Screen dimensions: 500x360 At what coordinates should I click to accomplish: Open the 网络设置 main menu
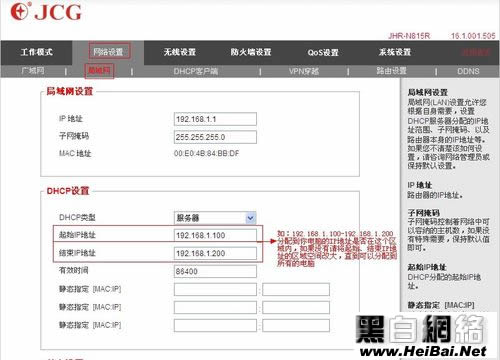click(x=108, y=52)
